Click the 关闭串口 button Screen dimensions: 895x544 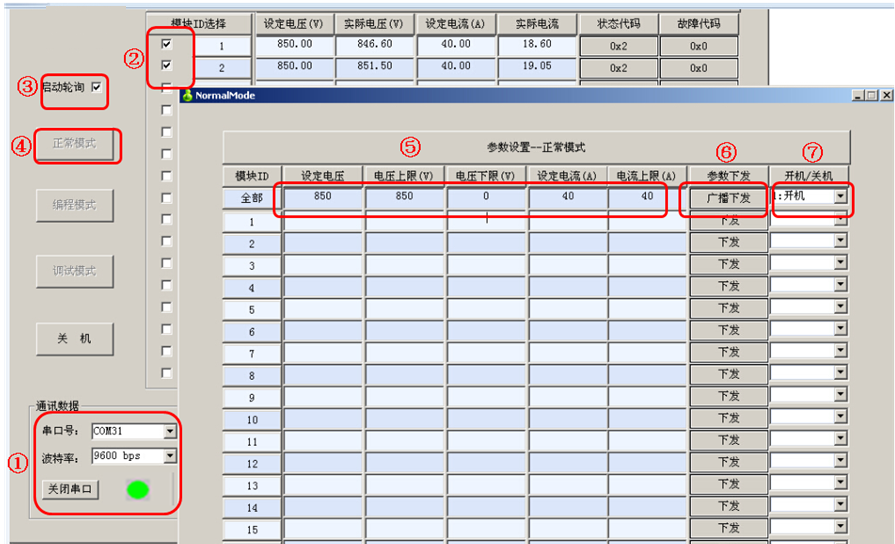point(70,489)
